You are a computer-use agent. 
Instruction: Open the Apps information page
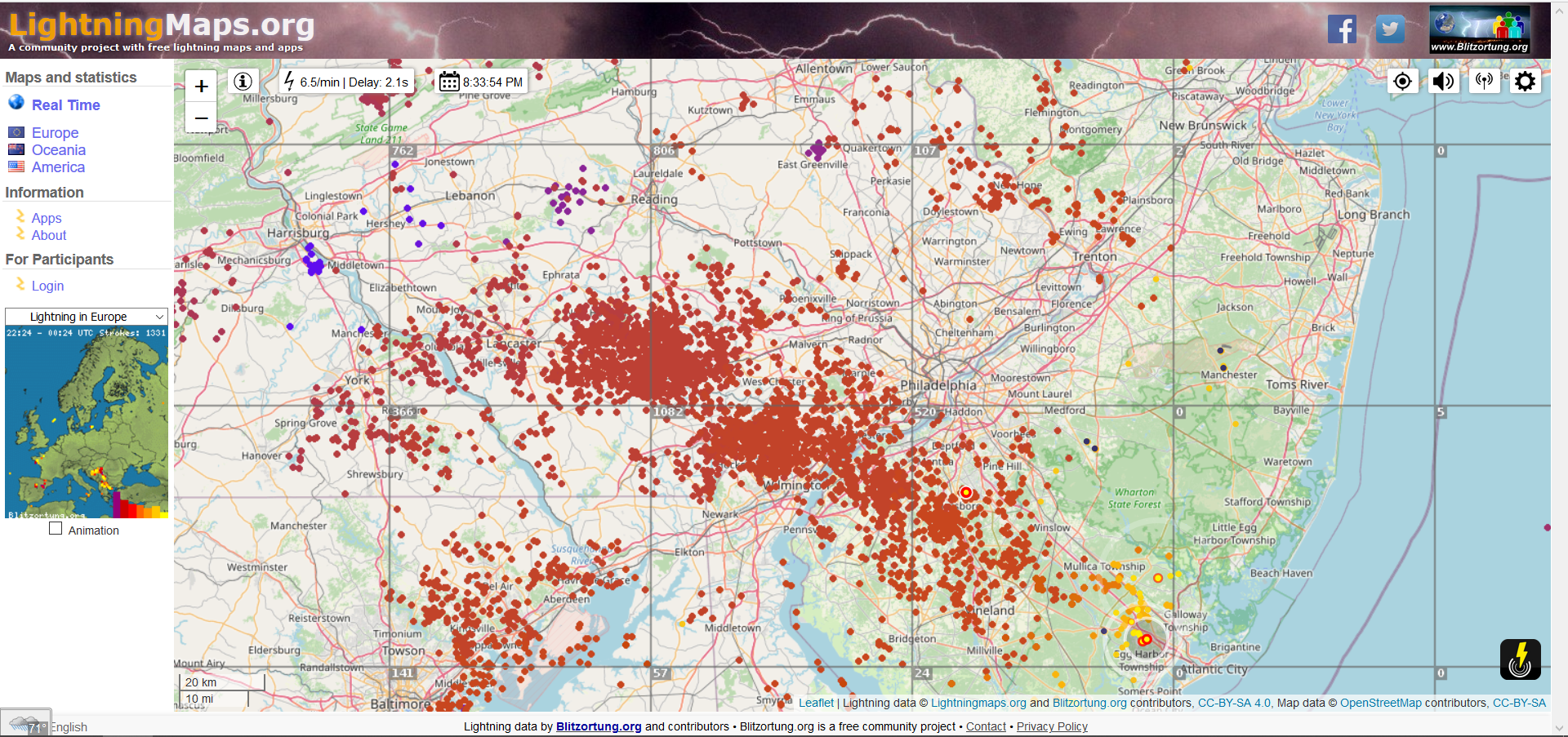click(x=47, y=219)
